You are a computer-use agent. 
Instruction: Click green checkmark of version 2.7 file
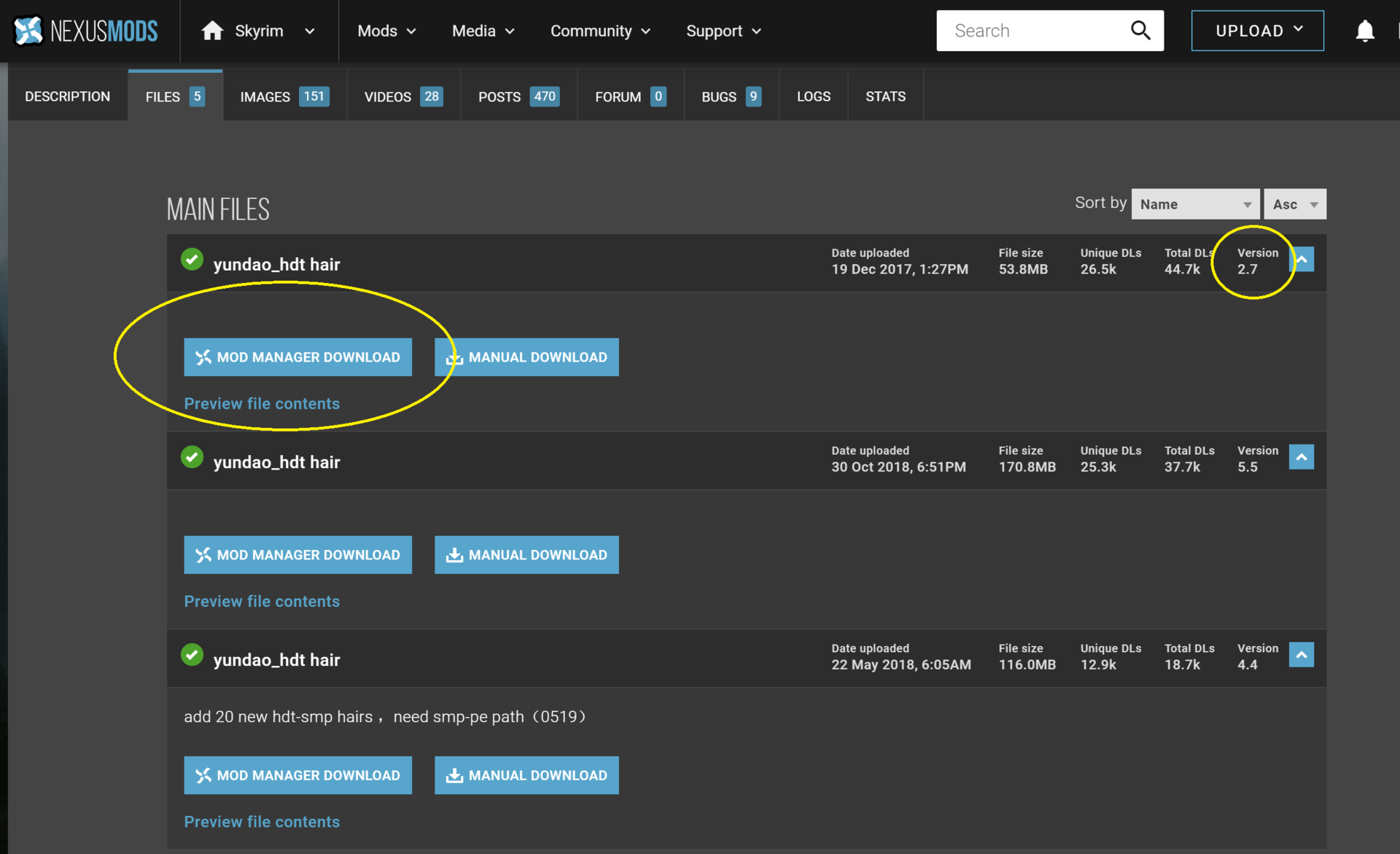pos(192,260)
